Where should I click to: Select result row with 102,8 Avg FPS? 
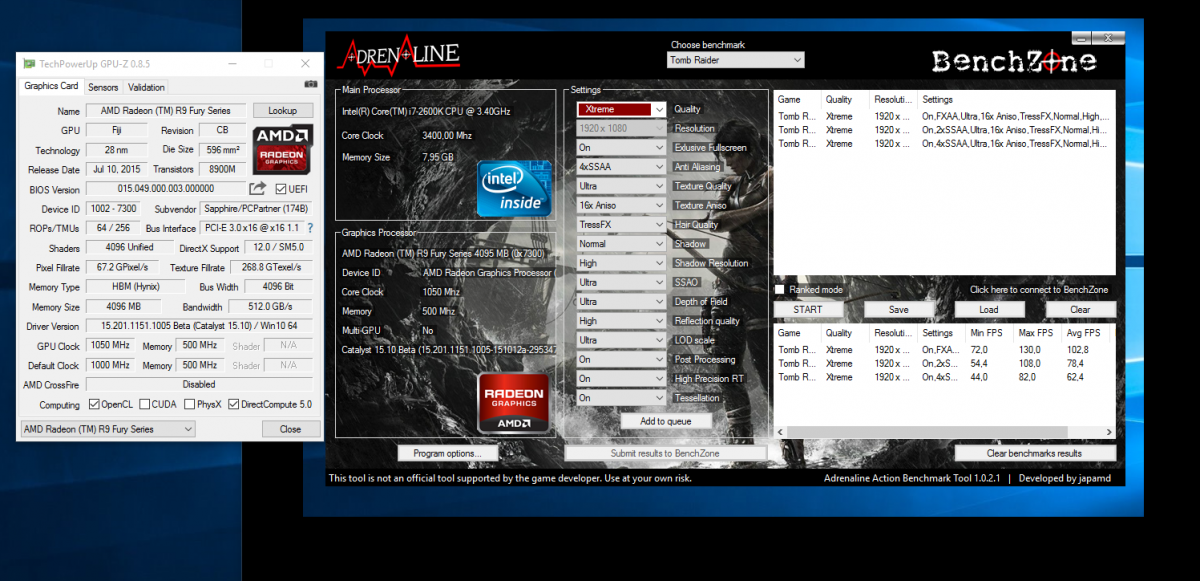pos(944,350)
